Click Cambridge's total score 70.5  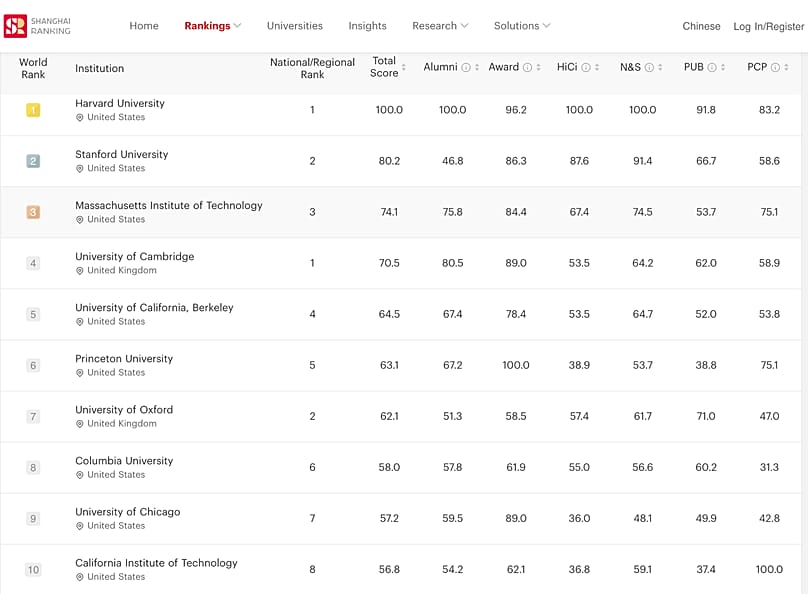point(389,263)
